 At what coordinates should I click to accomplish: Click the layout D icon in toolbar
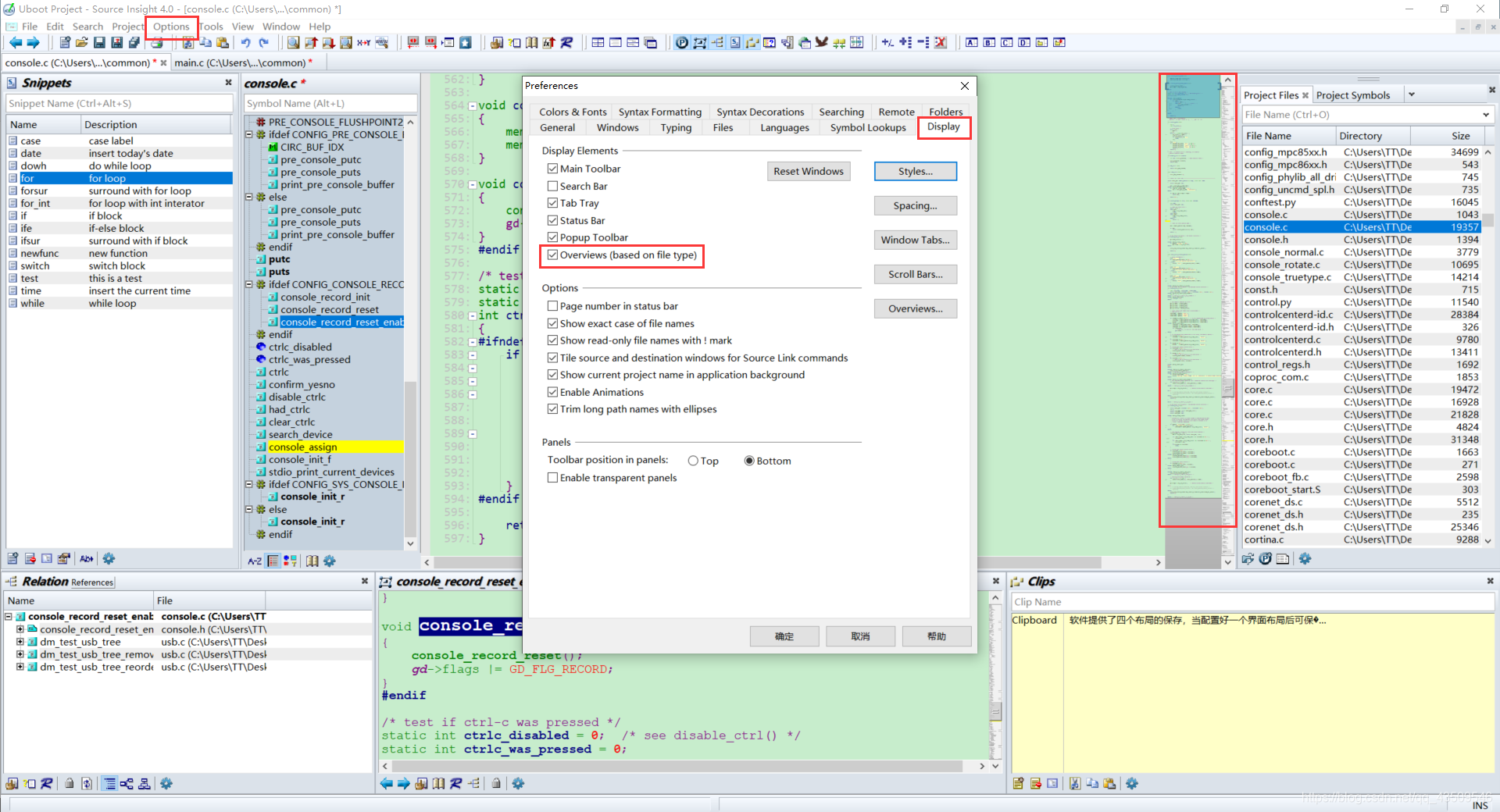(1024, 43)
